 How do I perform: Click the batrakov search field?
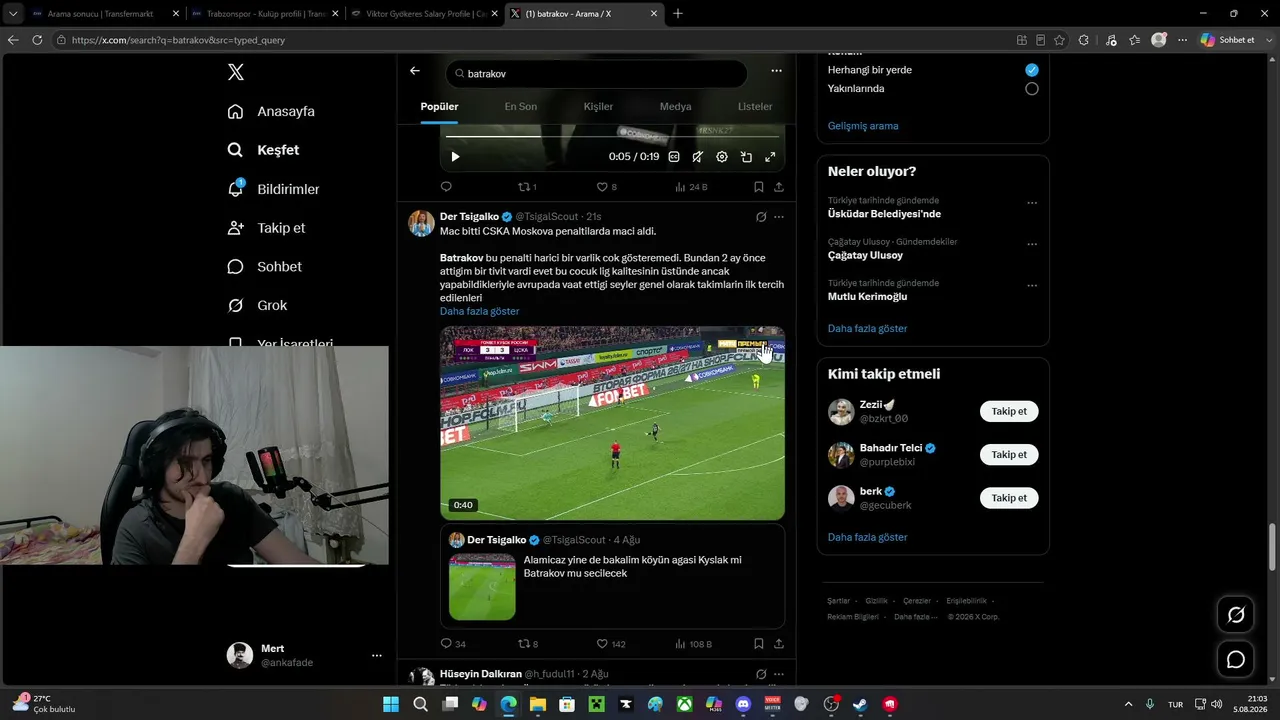596,73
